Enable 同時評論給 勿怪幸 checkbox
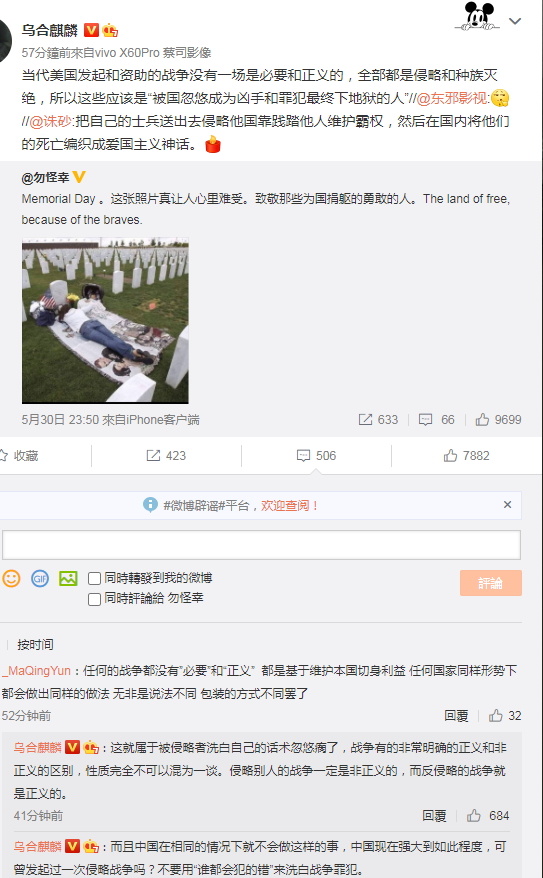This screenshot has height=878, width=543. (95, 599)
